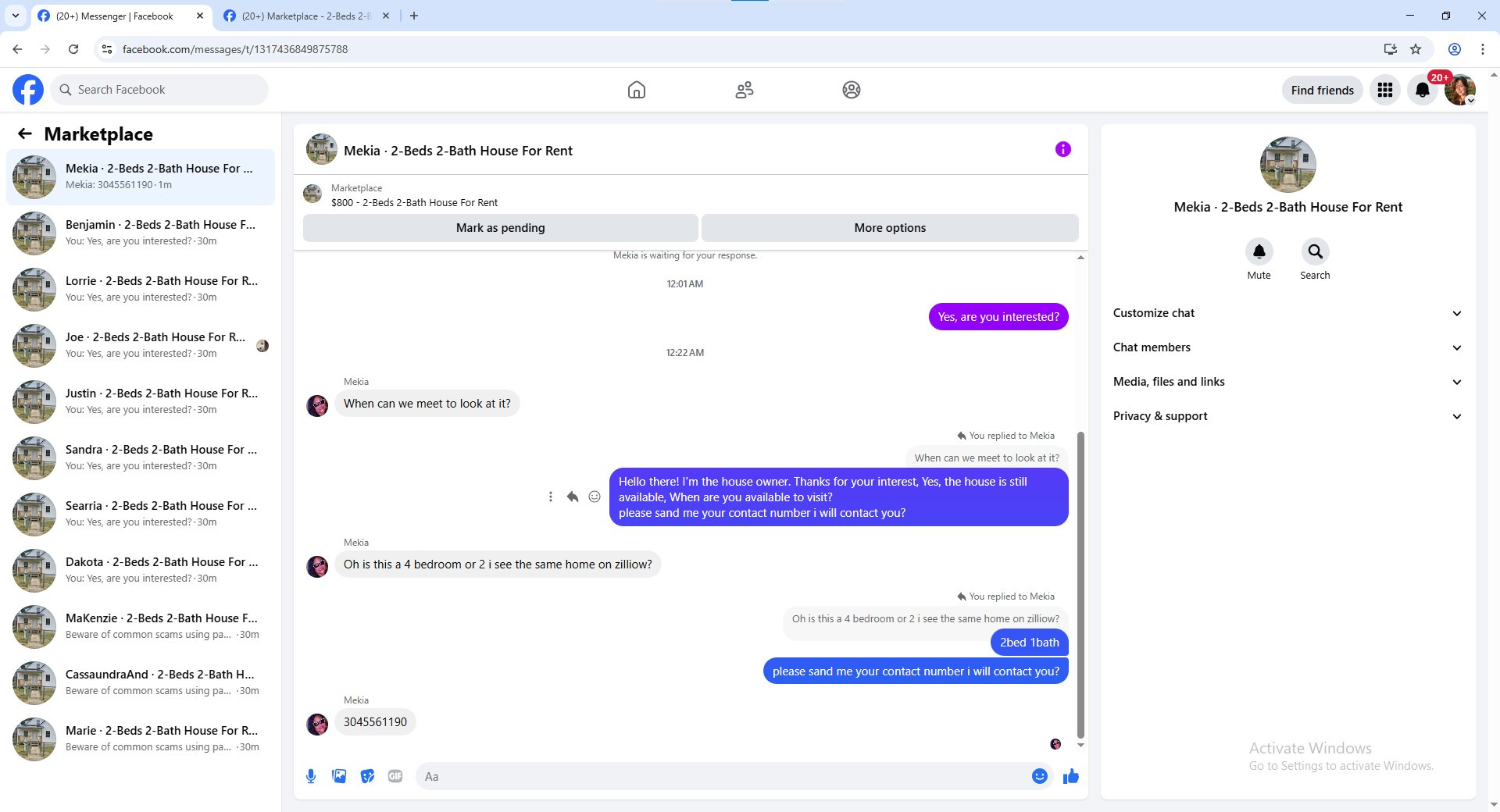
Task: Open the Groups icon in top navigation
Action: click(x=852, y=90)
